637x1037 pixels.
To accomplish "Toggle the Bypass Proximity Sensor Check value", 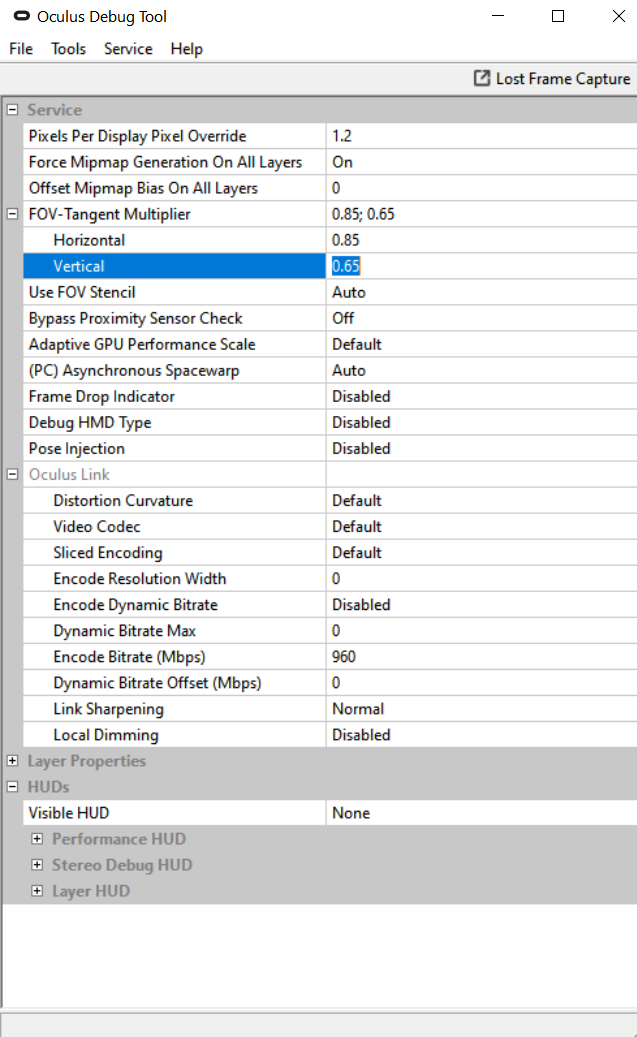I will pos(480,318).
